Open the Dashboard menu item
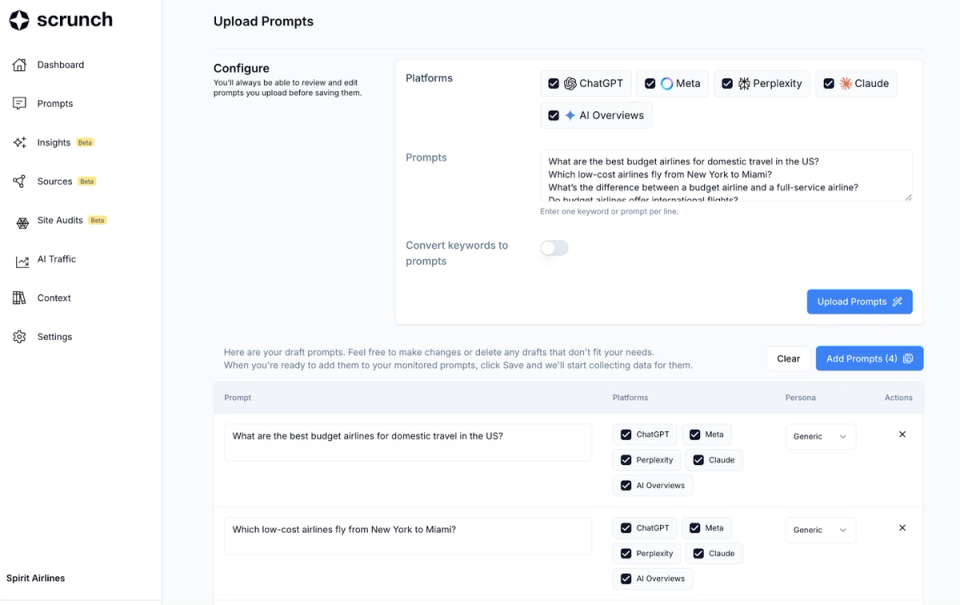Image resolution: width=960 pixels, height=605 pixels. pyautogui.click(x=61, y=65)
